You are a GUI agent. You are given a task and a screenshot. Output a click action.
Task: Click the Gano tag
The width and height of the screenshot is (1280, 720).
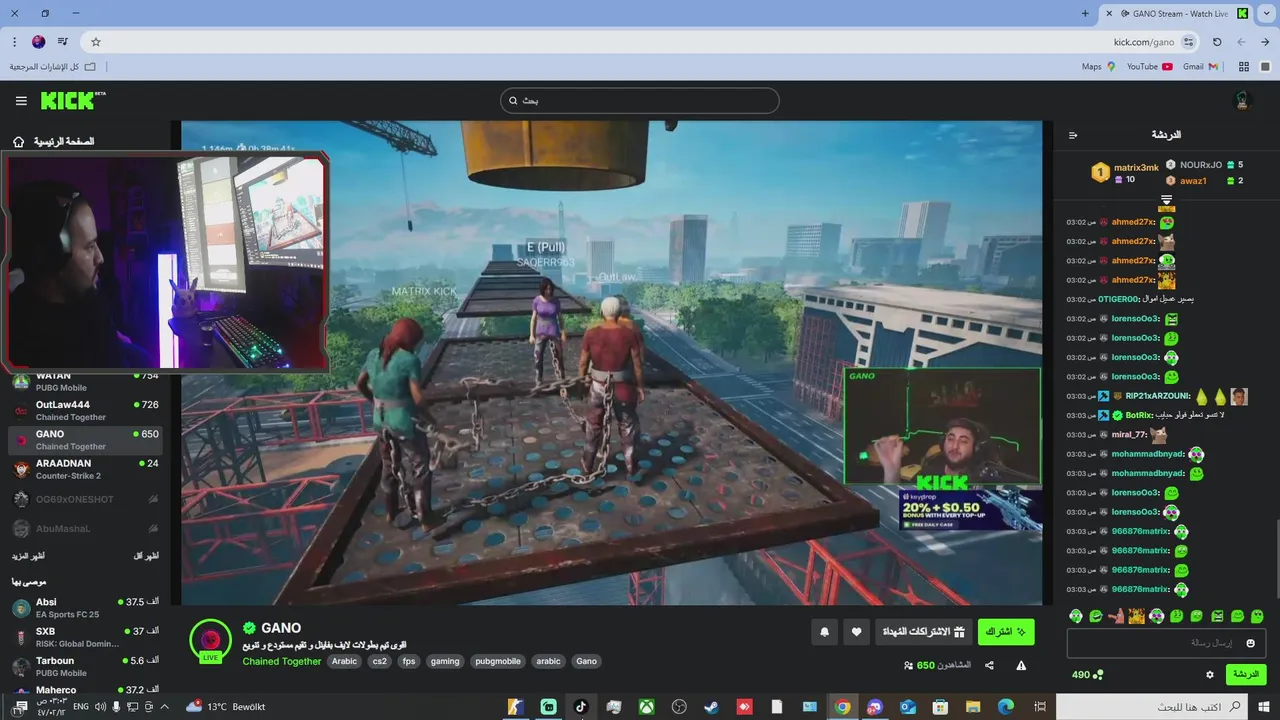(x=587, y=661)
